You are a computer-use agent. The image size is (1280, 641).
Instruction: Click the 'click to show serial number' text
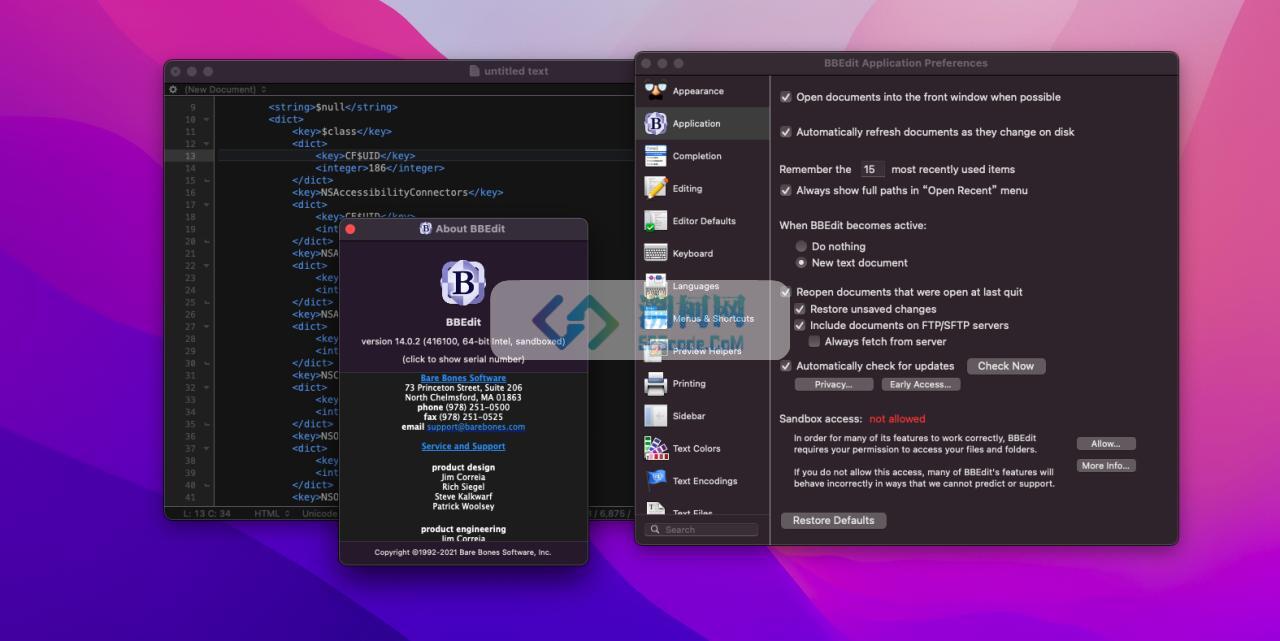coord(463,359)
